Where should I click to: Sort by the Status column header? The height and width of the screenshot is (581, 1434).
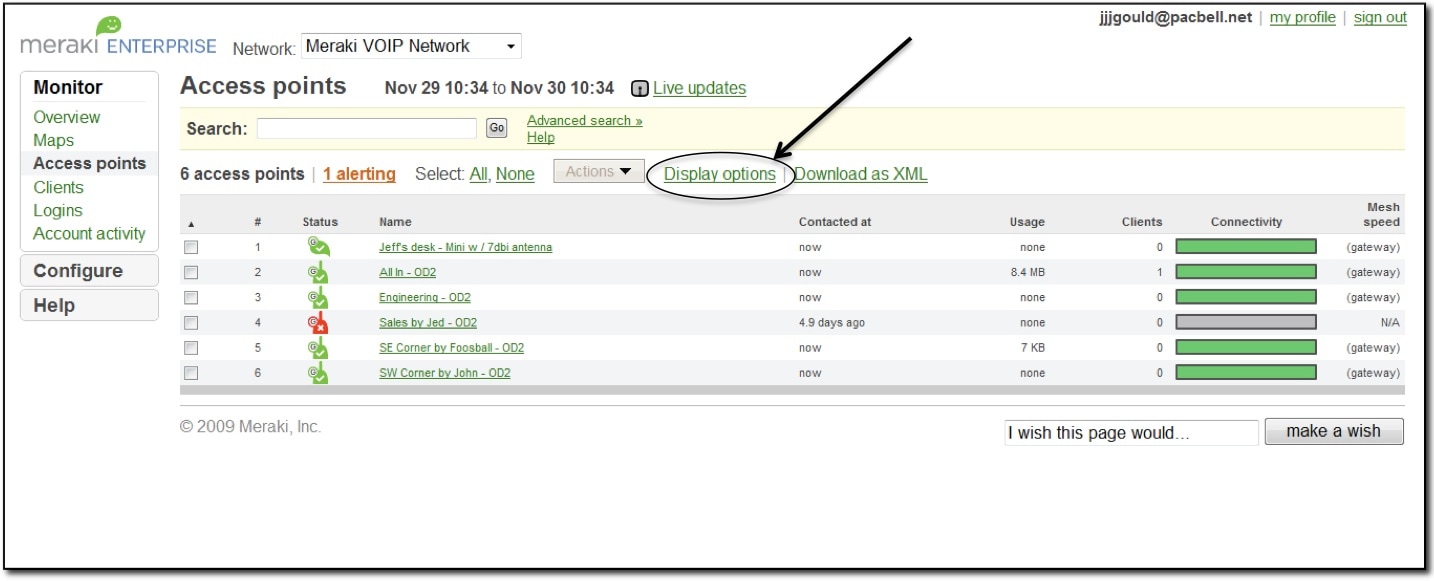coord(320,222)
